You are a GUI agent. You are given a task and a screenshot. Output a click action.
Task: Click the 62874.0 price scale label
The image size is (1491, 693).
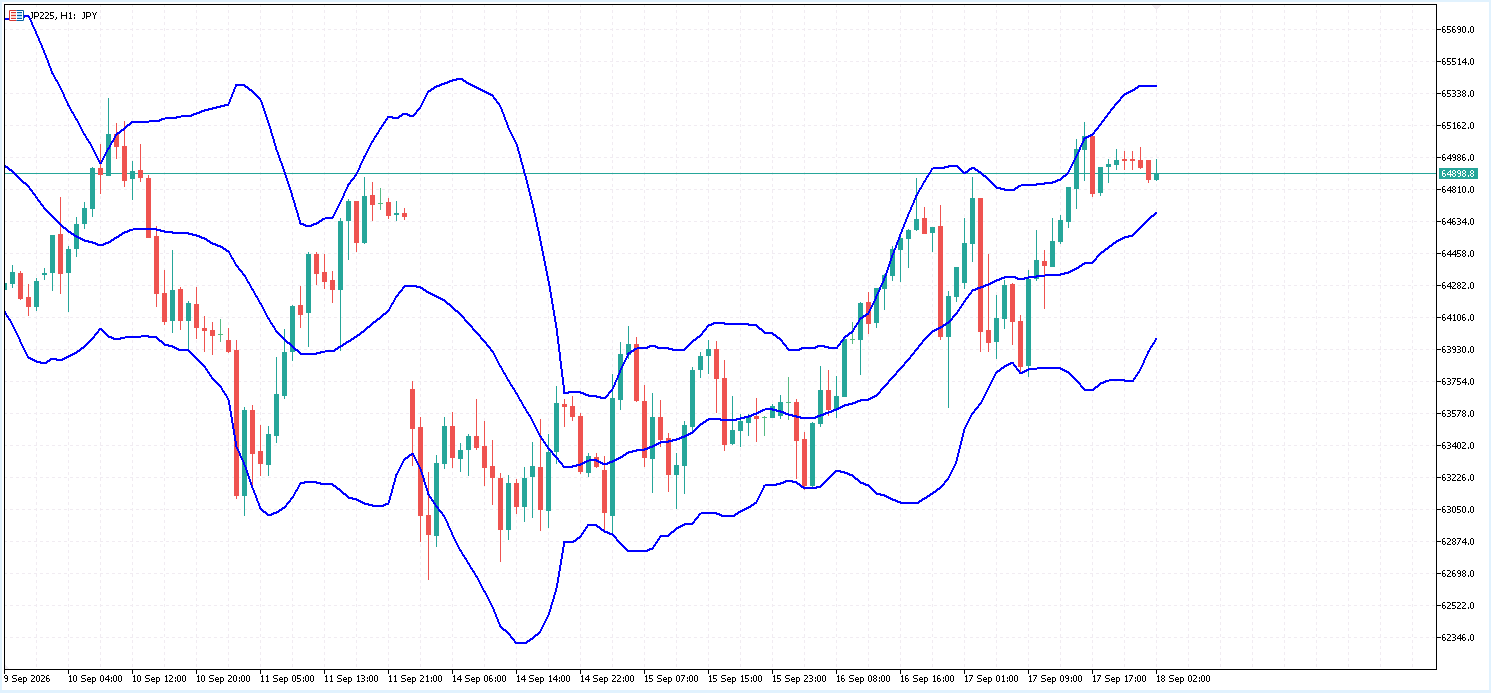pos(1459,542)
